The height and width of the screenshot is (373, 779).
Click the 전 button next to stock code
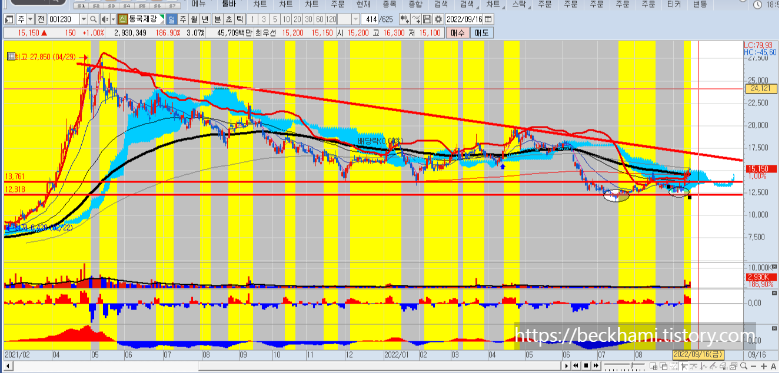[x=41, y=19]
